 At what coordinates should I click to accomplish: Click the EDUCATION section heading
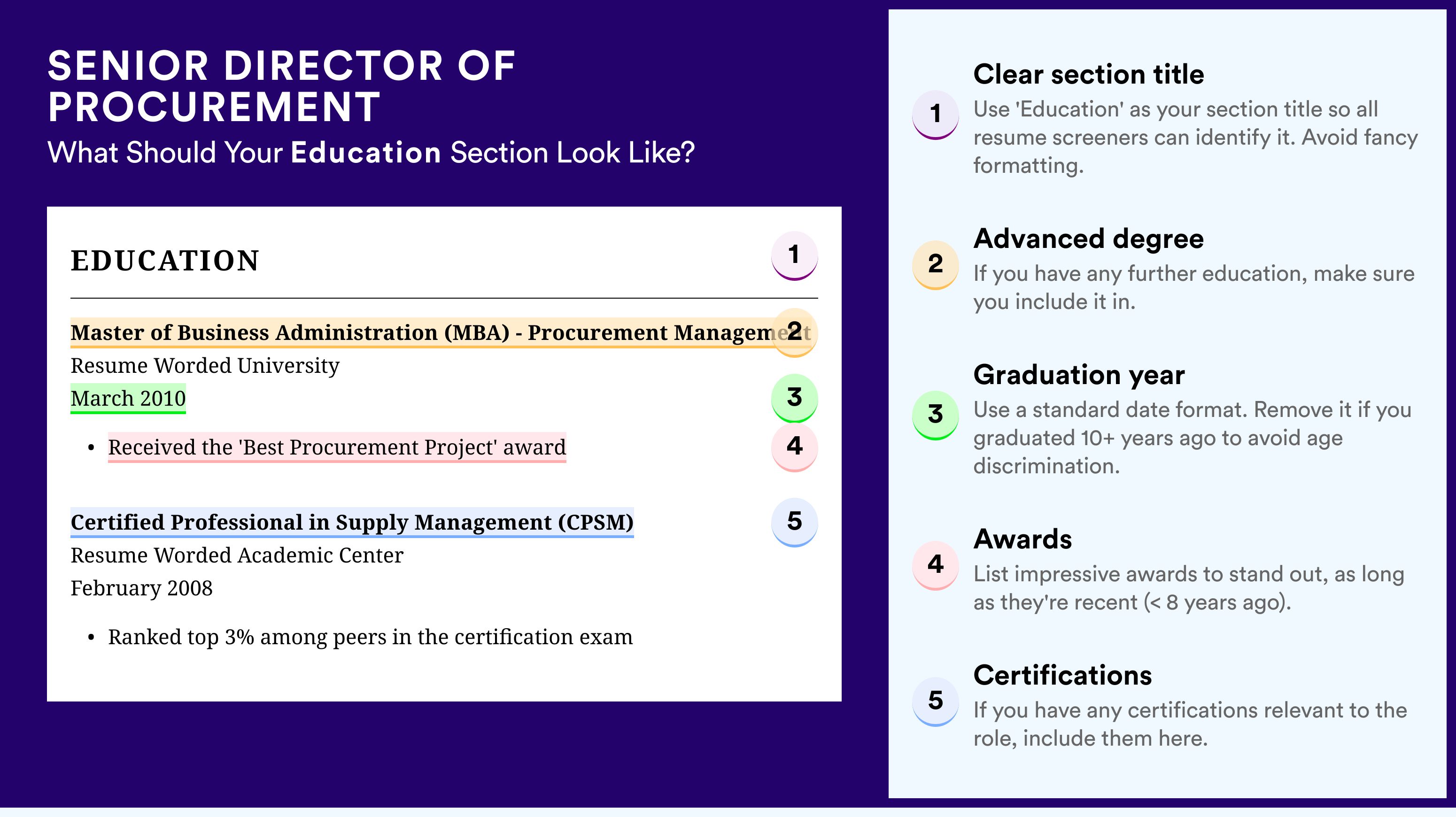tap(165, 261)
